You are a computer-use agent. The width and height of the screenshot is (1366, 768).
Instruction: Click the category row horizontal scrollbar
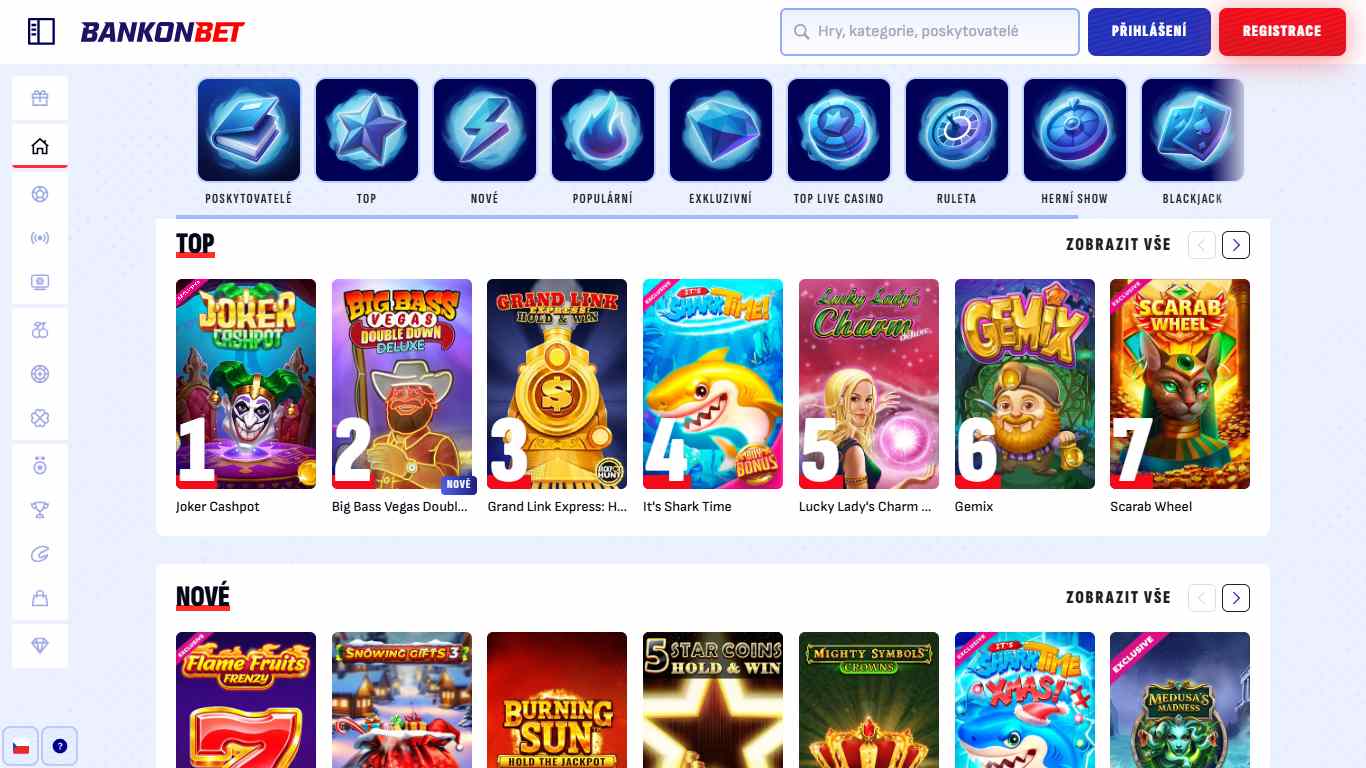coord(627,216)
